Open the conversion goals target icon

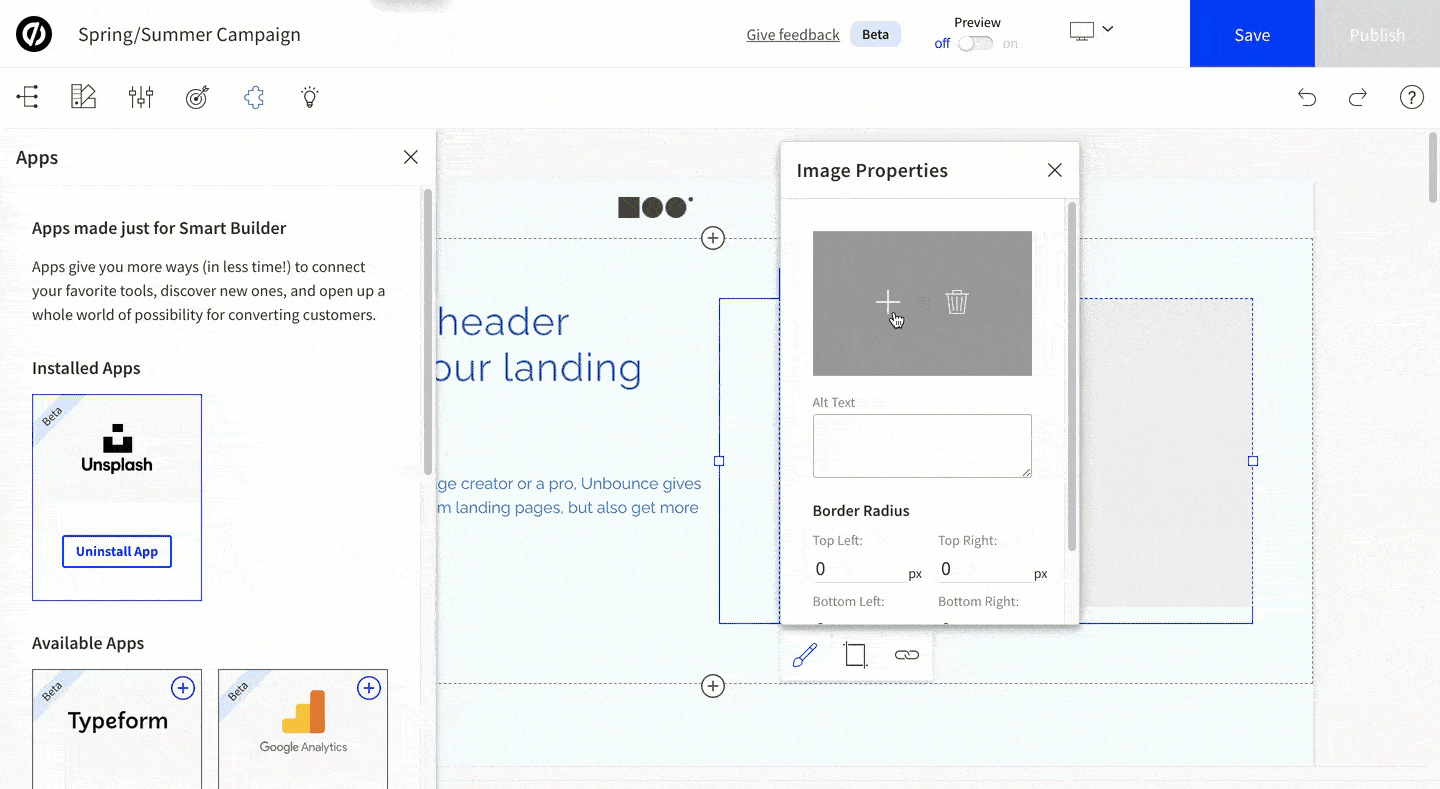[x=198, y=97]
